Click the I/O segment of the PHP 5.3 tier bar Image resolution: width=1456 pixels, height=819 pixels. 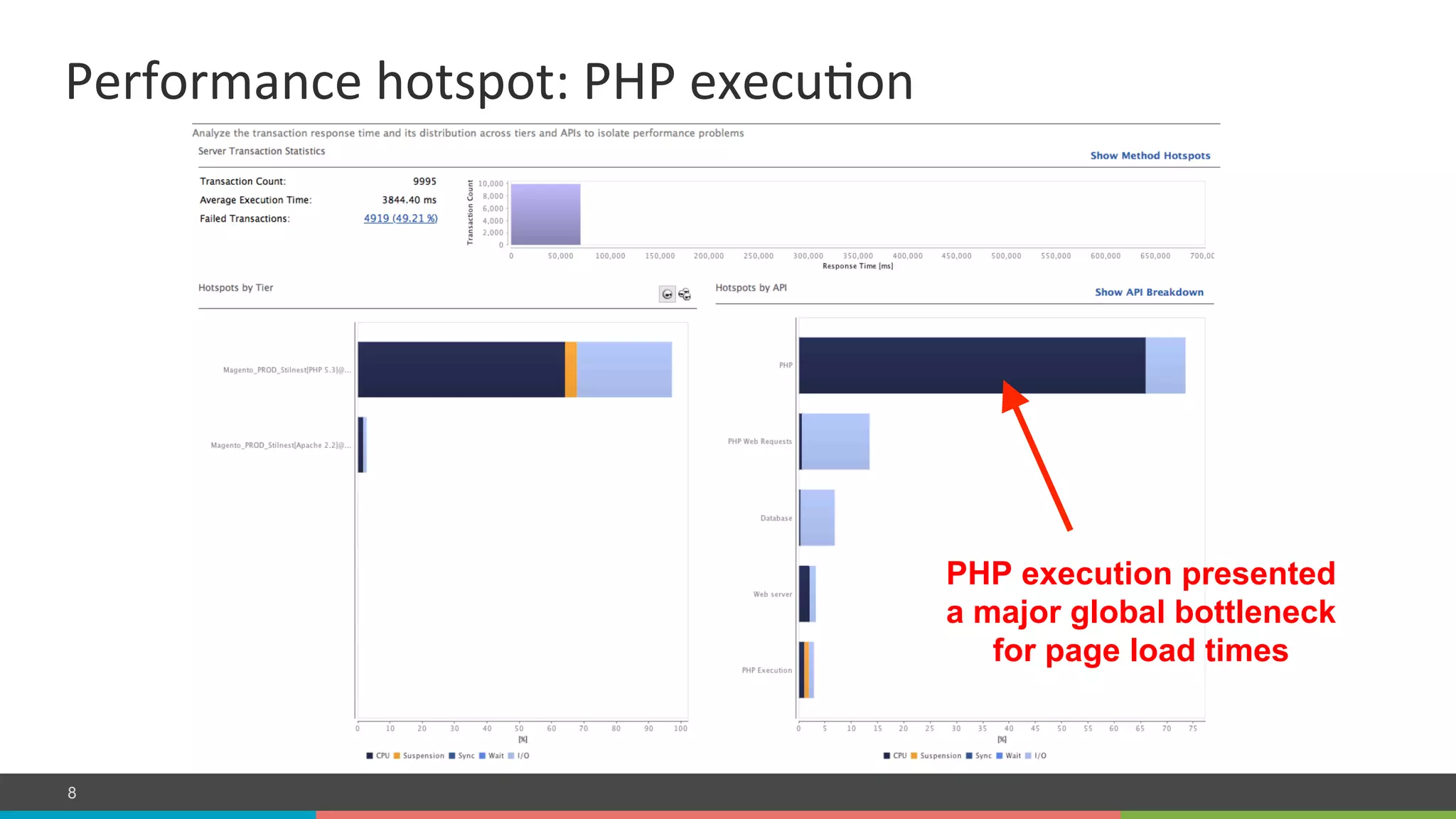[623, 370]
